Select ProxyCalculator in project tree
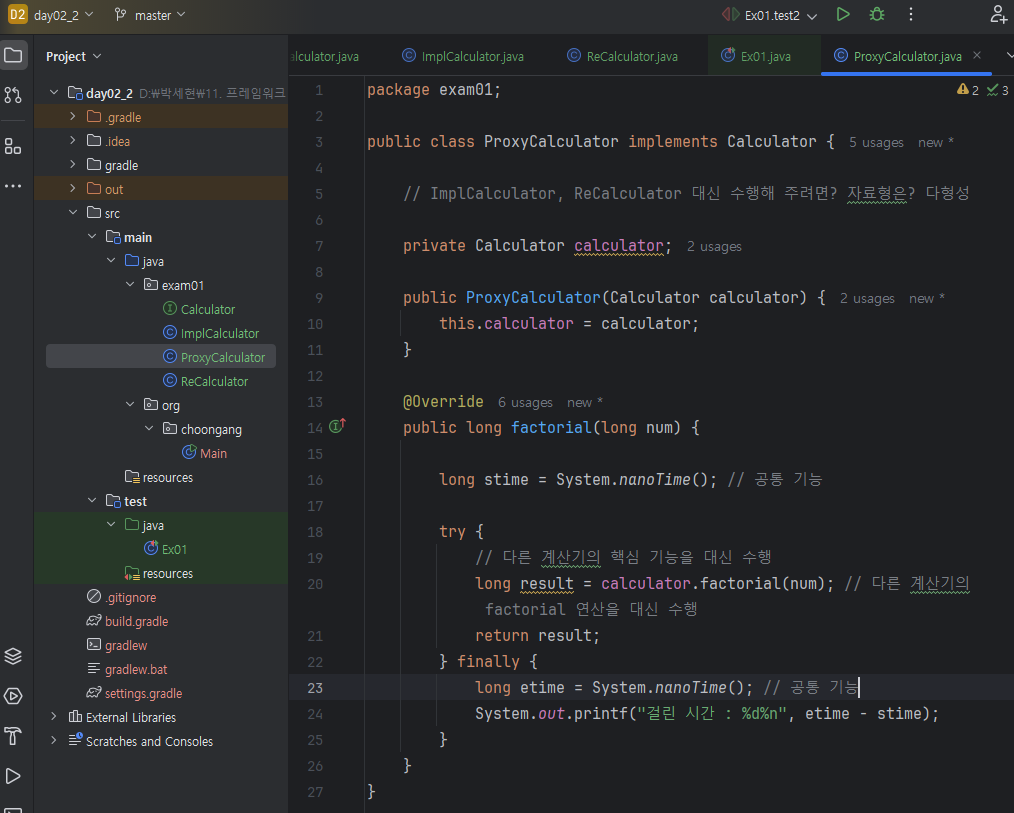This screenshot has width=1014, height=813. (161, 357)
